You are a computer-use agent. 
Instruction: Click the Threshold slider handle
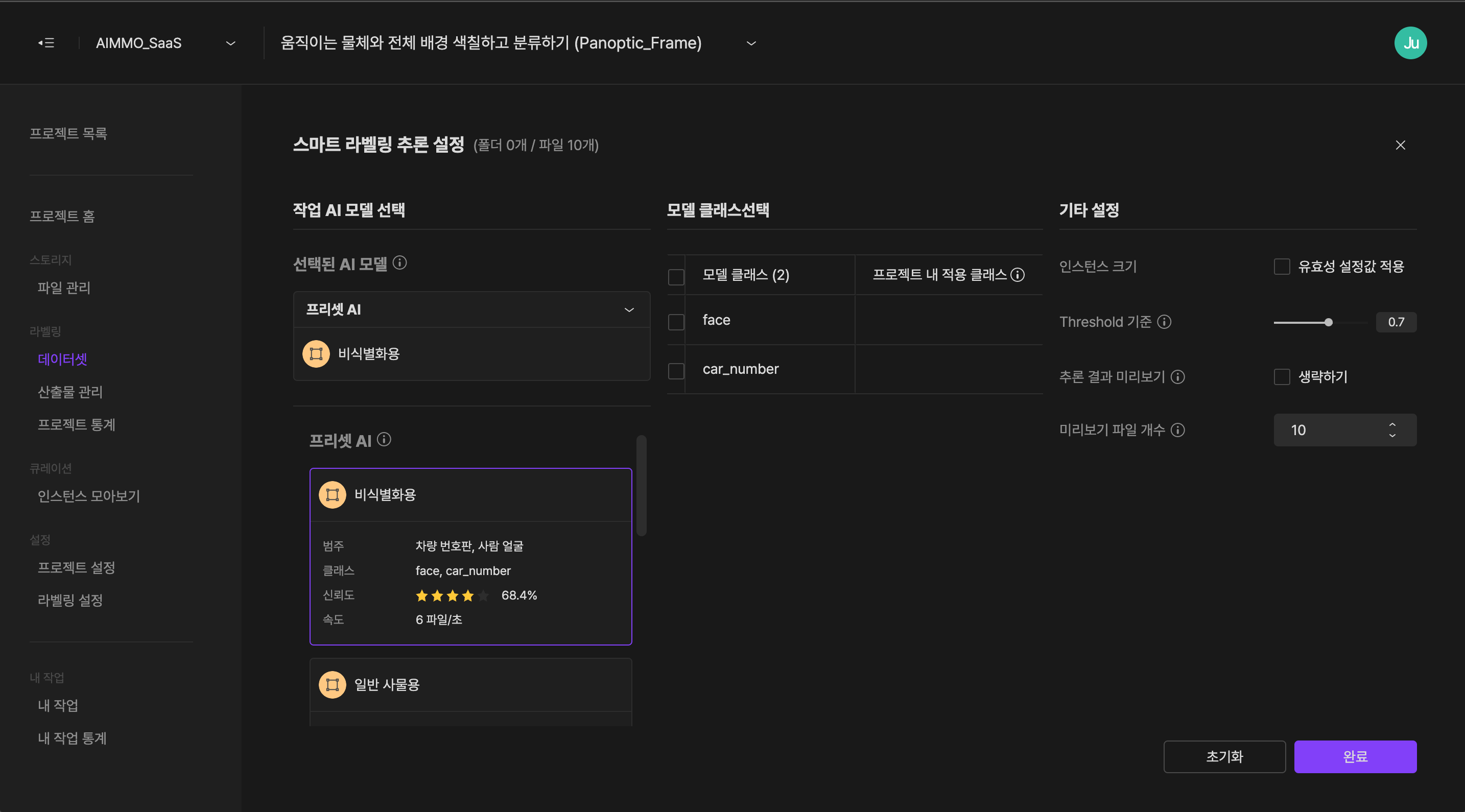pos(1329,322)
